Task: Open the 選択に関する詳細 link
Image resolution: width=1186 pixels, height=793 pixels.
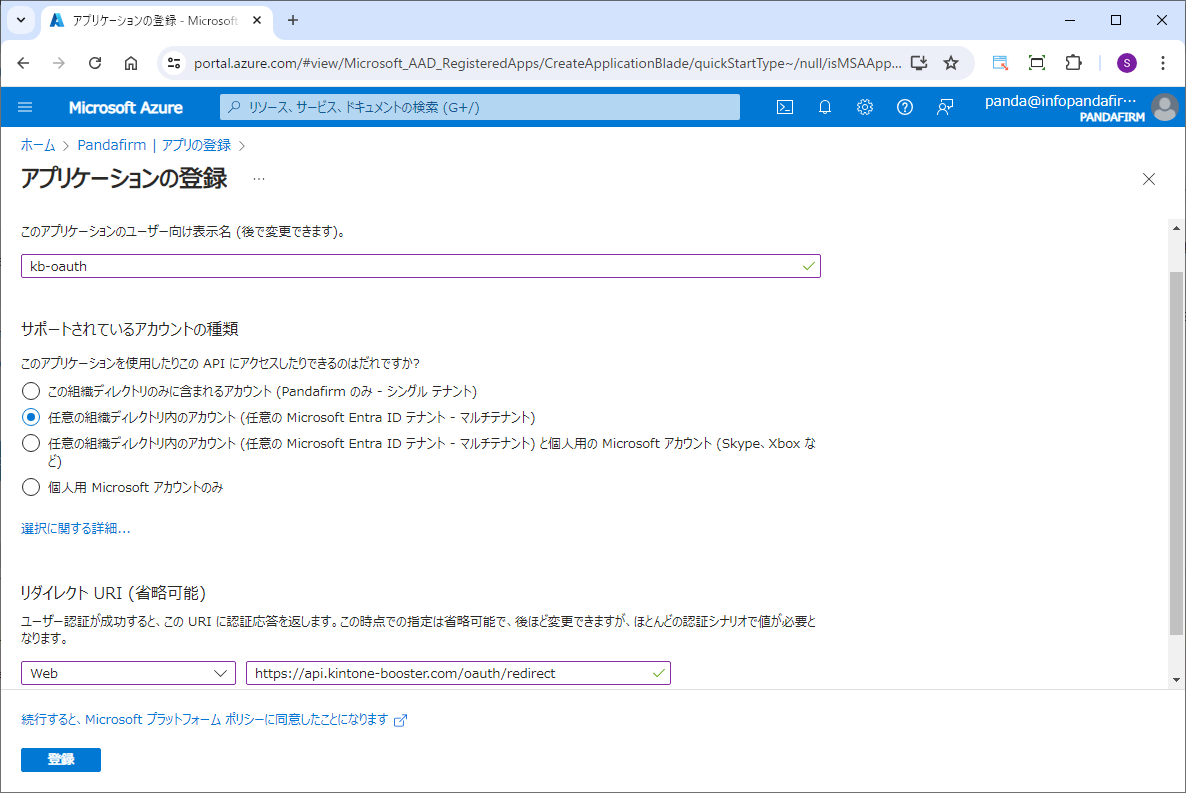Action: pyautogui.click(x=76, y=528)
